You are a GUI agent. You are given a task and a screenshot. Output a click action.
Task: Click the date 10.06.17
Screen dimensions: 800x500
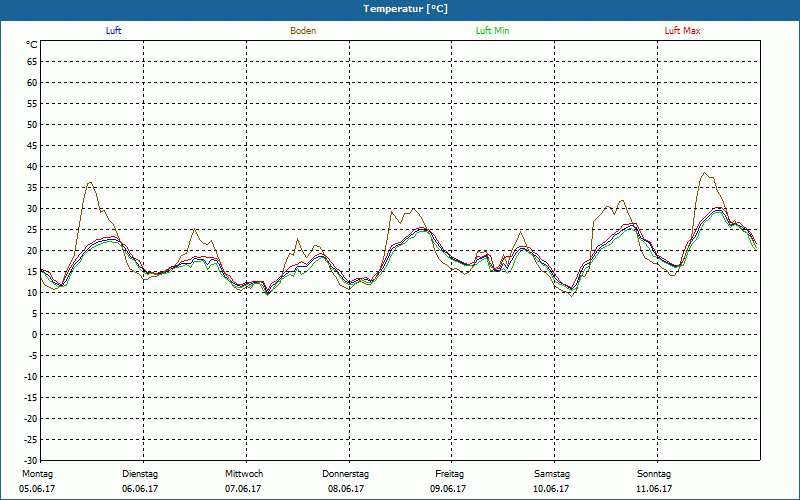[x=551, y=489]
